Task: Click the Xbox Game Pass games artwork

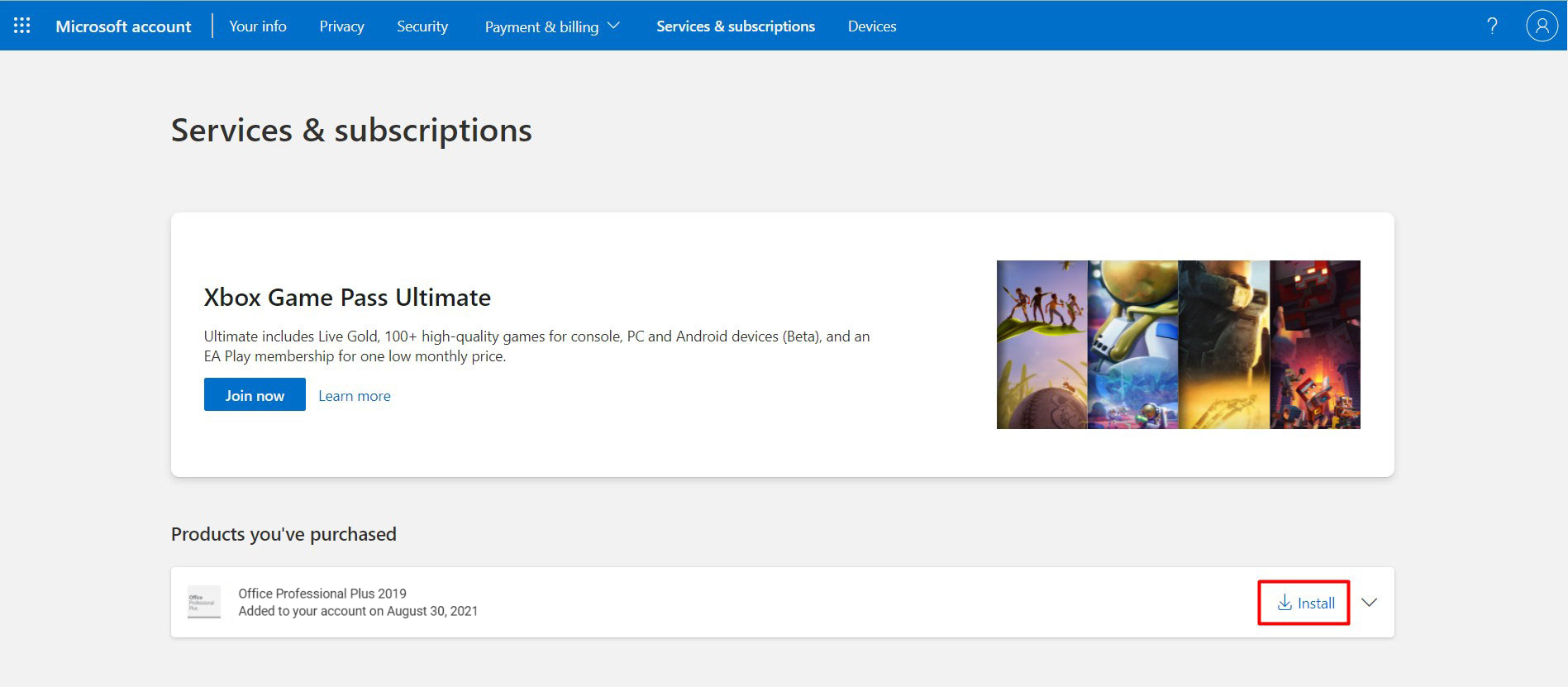Action: [x=1179, y=345]
